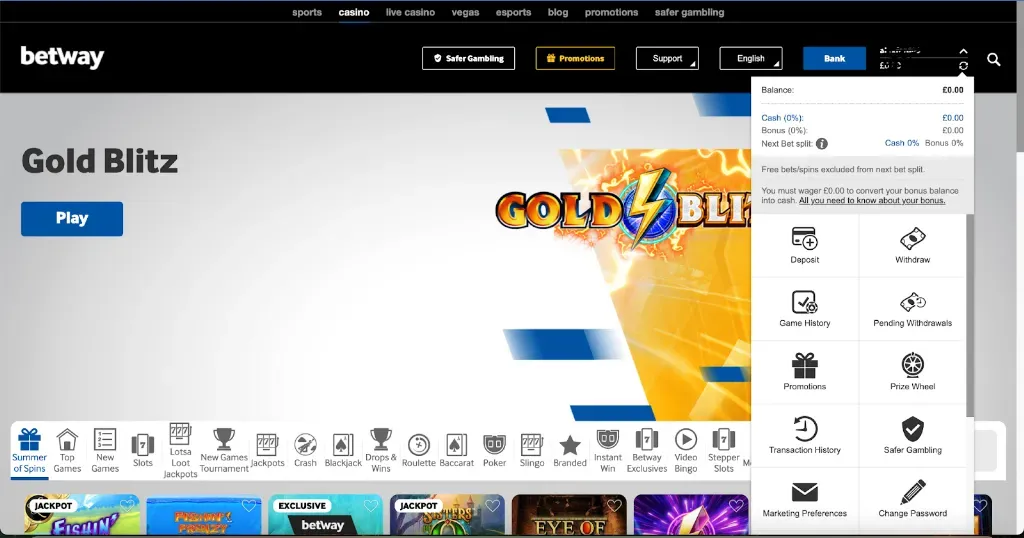Image resolution: width=1024 pixels, height=538 pixels.
Task: Refresh the account balance
Action: point(963,66)
